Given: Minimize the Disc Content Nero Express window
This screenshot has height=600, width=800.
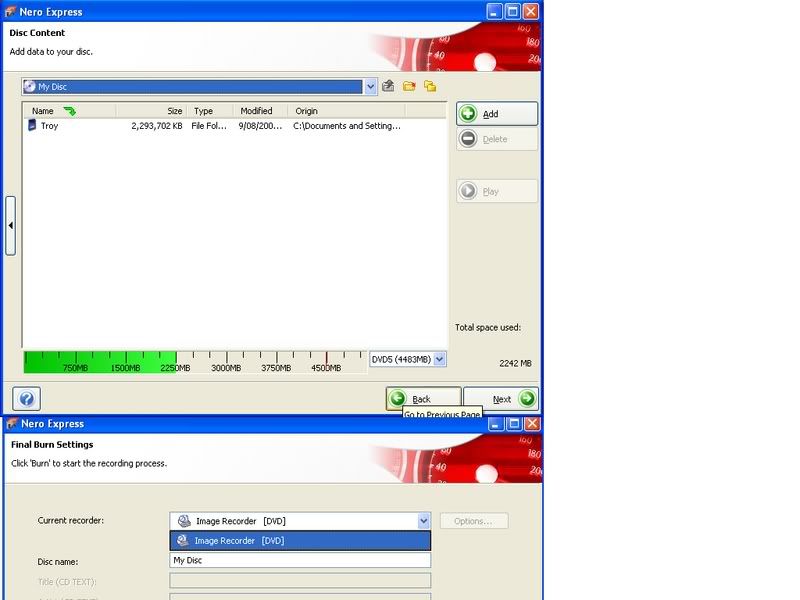Looking at the screenshot, I should [x=494, y=11].
